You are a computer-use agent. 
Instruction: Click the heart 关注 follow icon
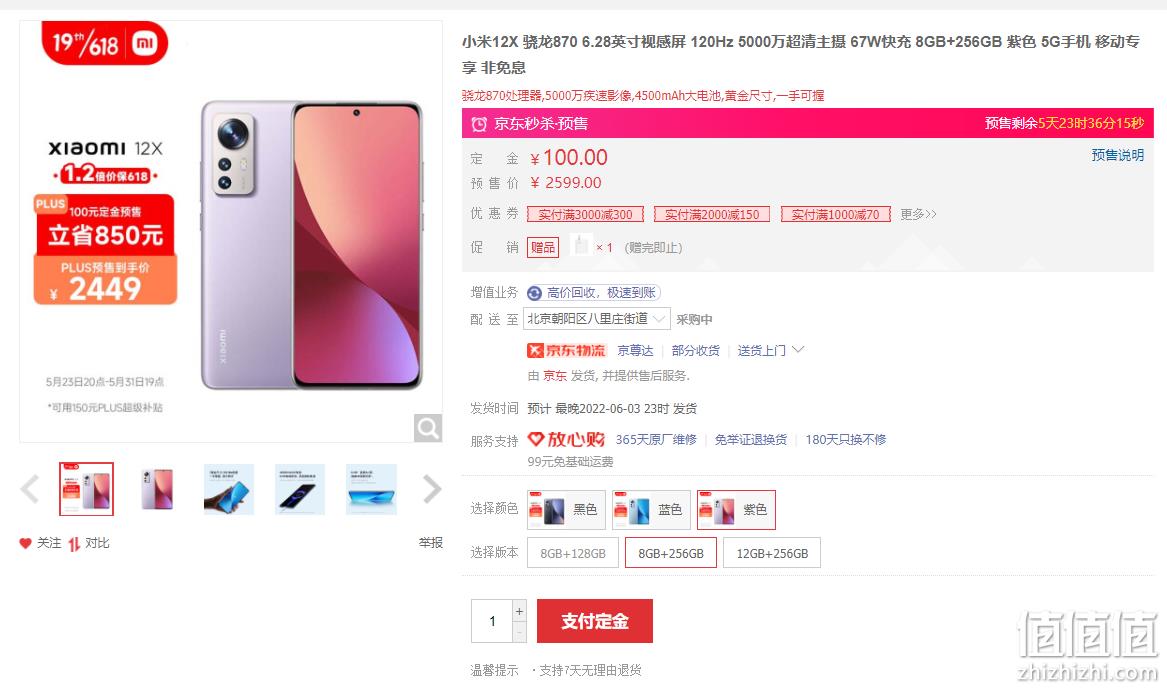25,543
